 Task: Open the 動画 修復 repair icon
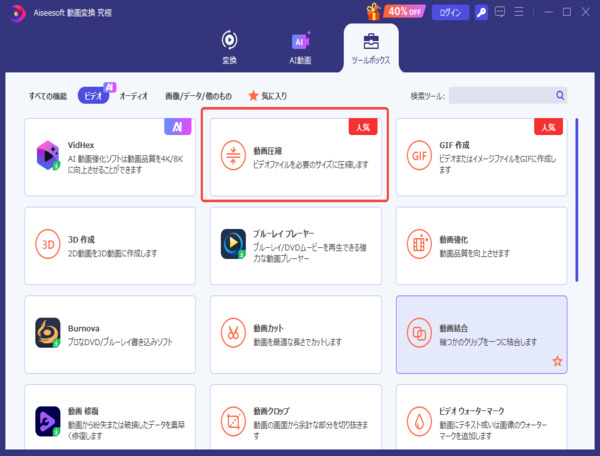[x=48, y=422]
